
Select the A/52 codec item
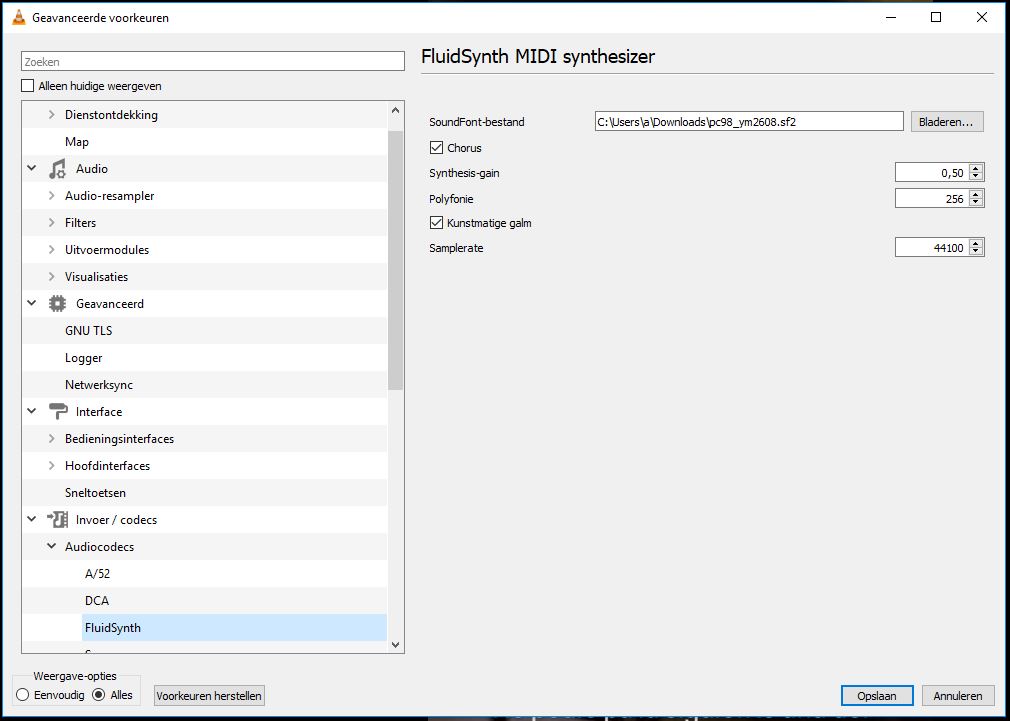point(98,573)
